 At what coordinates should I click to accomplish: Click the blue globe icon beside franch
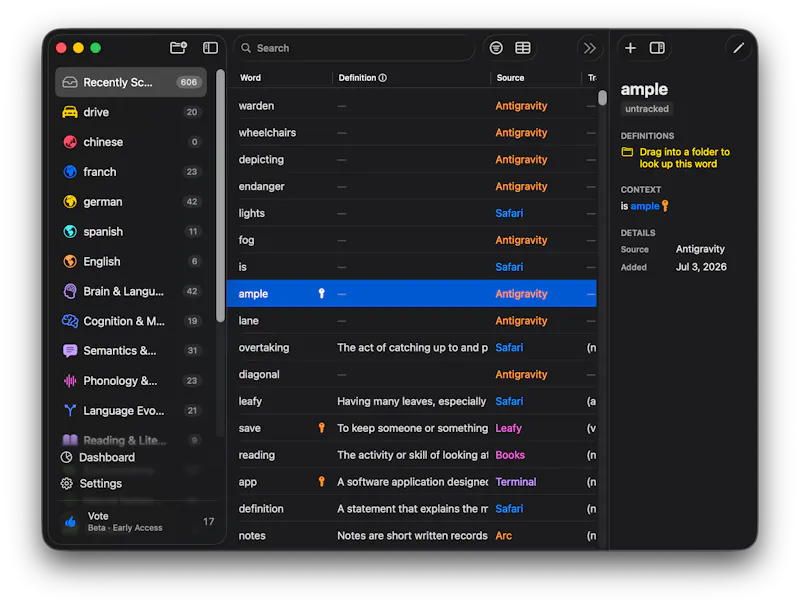point(70,172)
